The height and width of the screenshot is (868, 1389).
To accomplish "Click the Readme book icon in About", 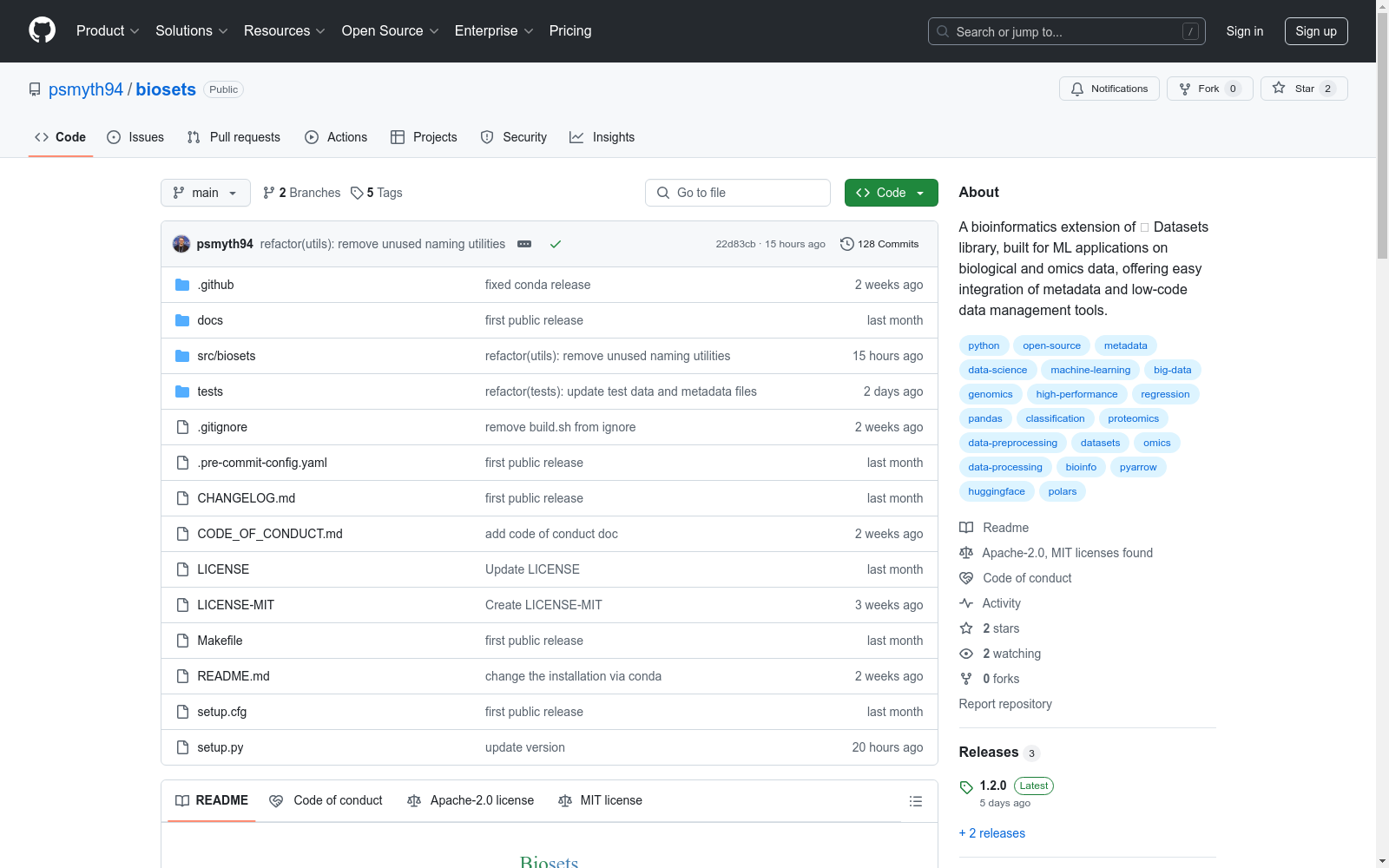I will (966, 528).
